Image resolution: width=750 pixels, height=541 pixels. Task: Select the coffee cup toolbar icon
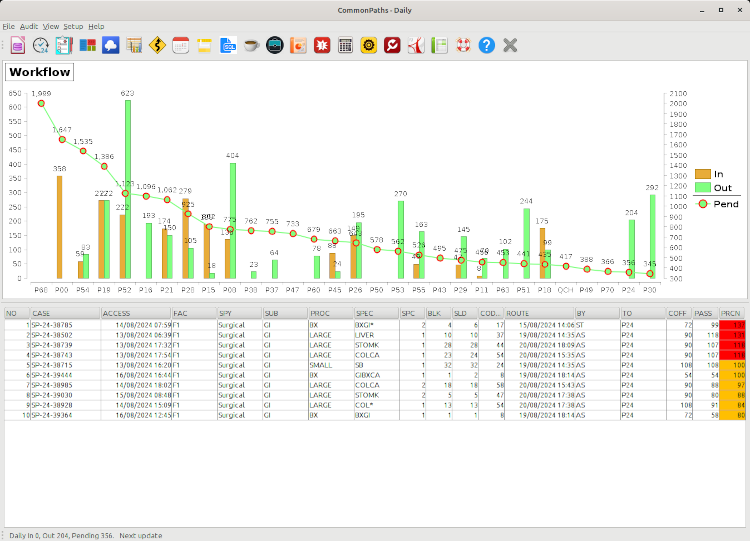tap(251, 45)
